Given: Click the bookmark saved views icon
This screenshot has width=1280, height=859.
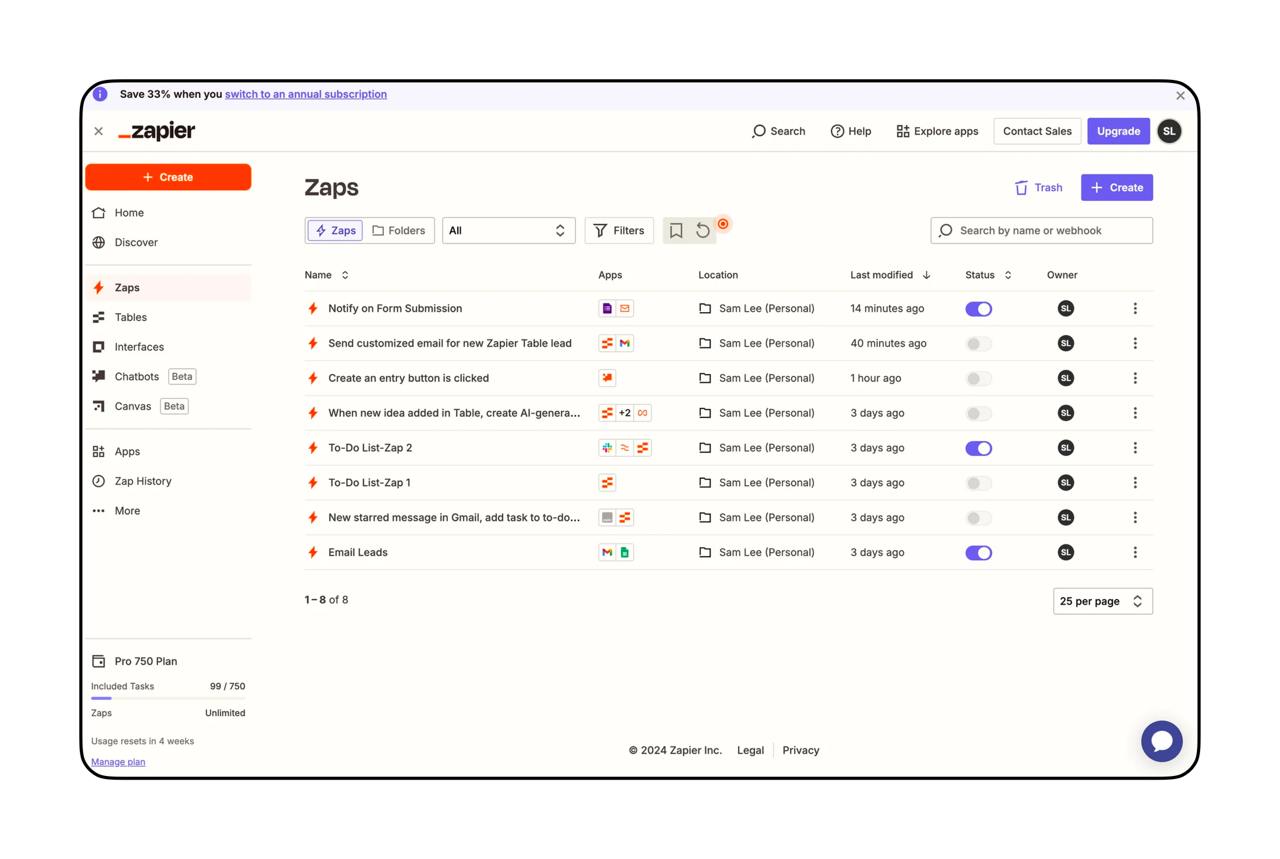Looking at the screenshot, I should (x=676, y=231).
